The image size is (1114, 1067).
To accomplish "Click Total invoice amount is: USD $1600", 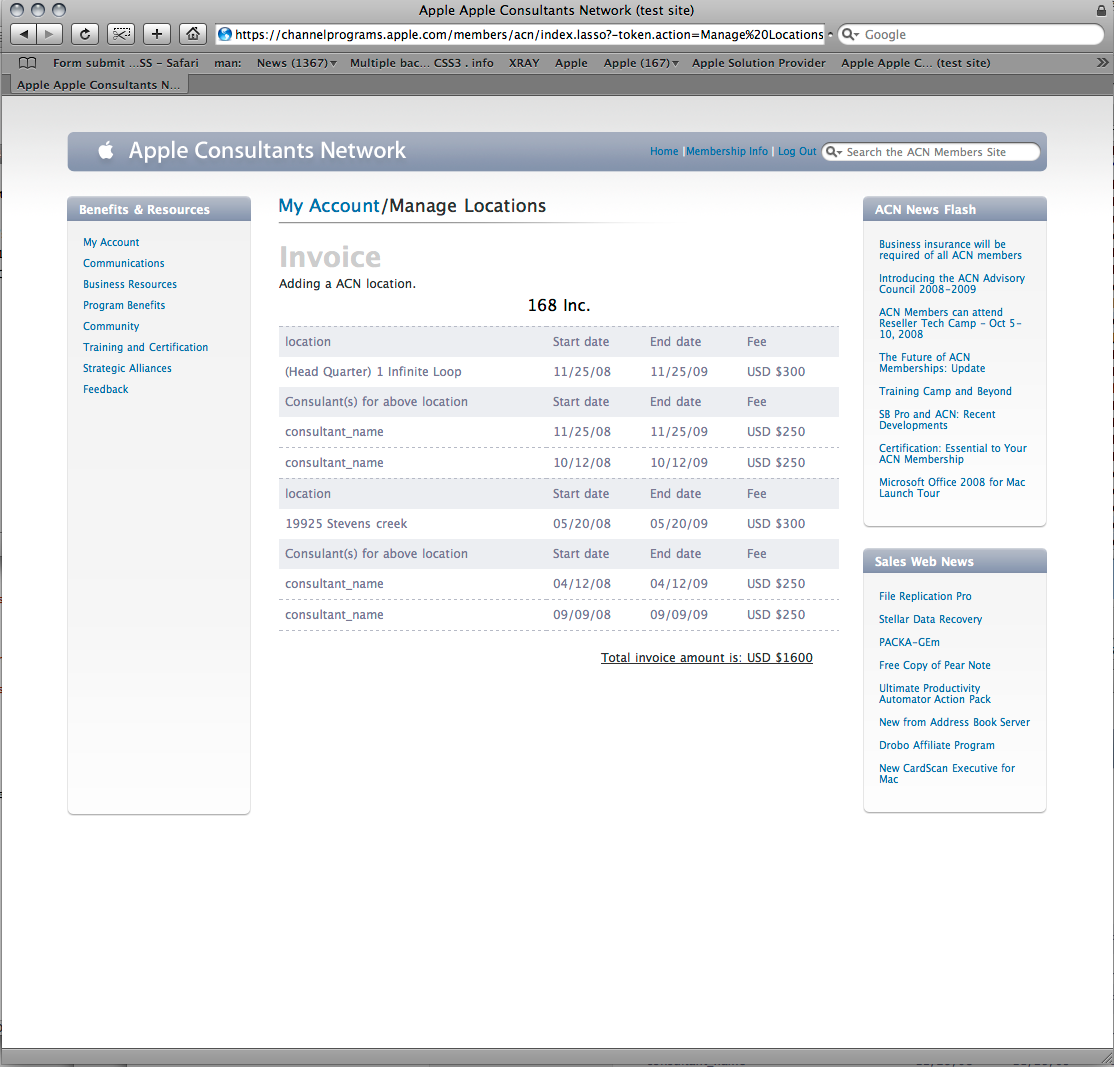I will (706, 658).
